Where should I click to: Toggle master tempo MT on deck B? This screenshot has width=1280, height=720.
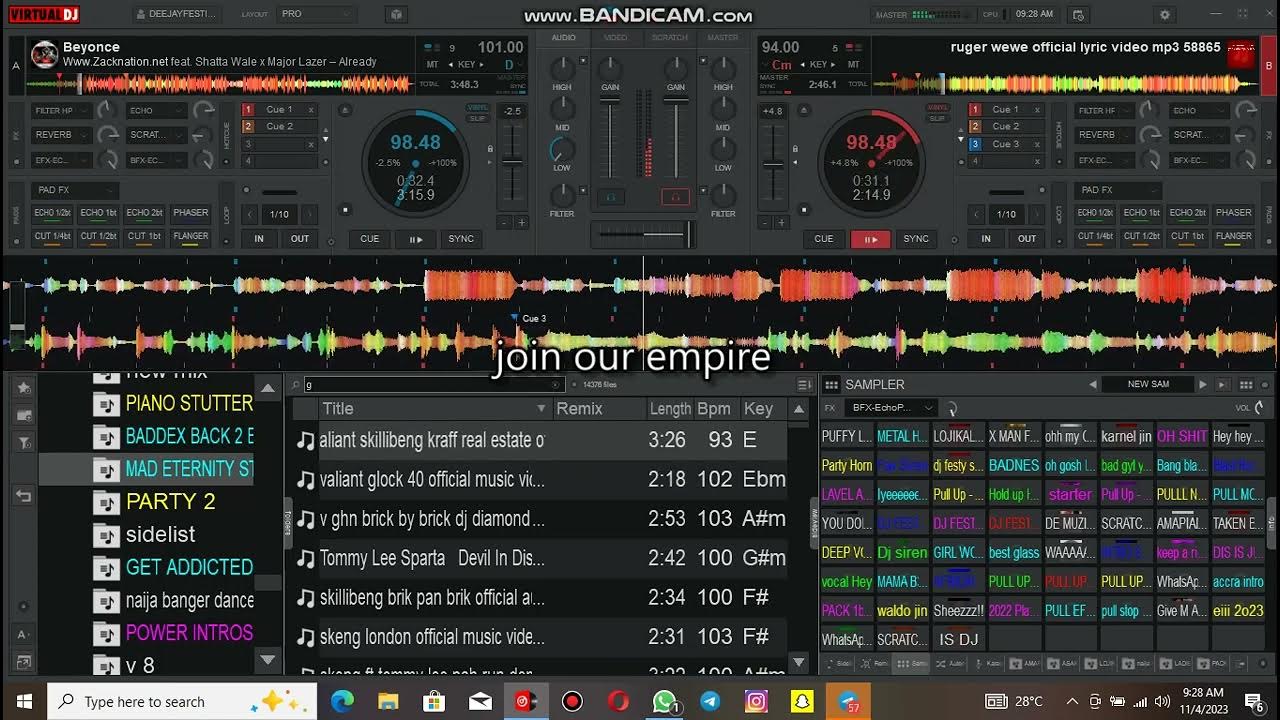(854, 64)
